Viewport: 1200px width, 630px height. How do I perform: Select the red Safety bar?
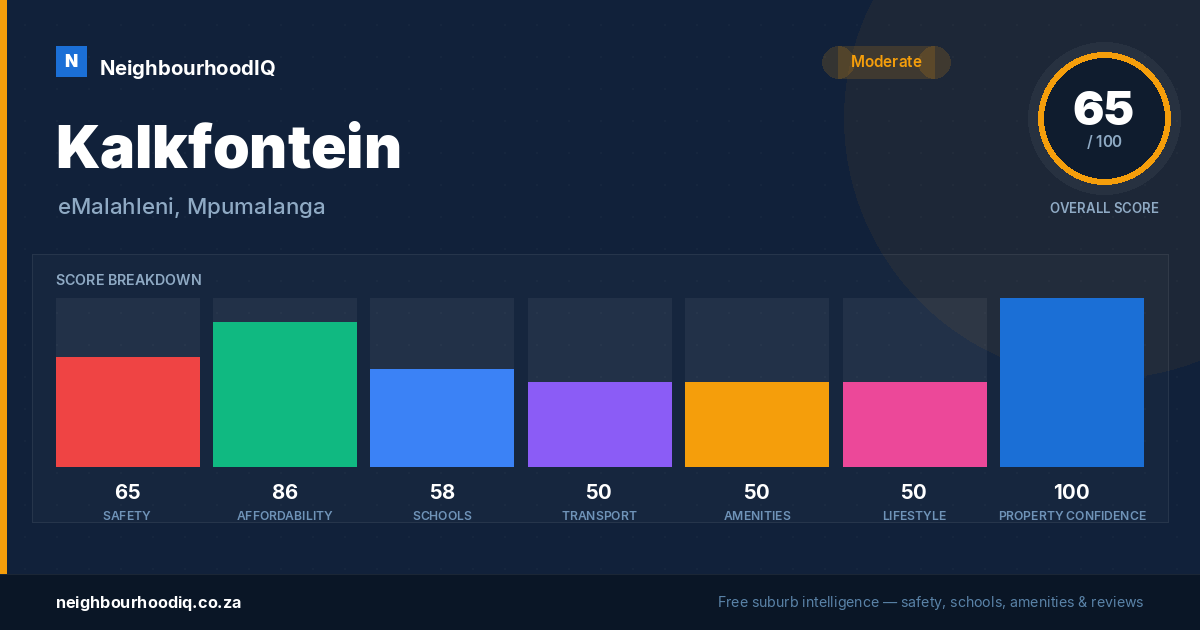coord(128,412)
